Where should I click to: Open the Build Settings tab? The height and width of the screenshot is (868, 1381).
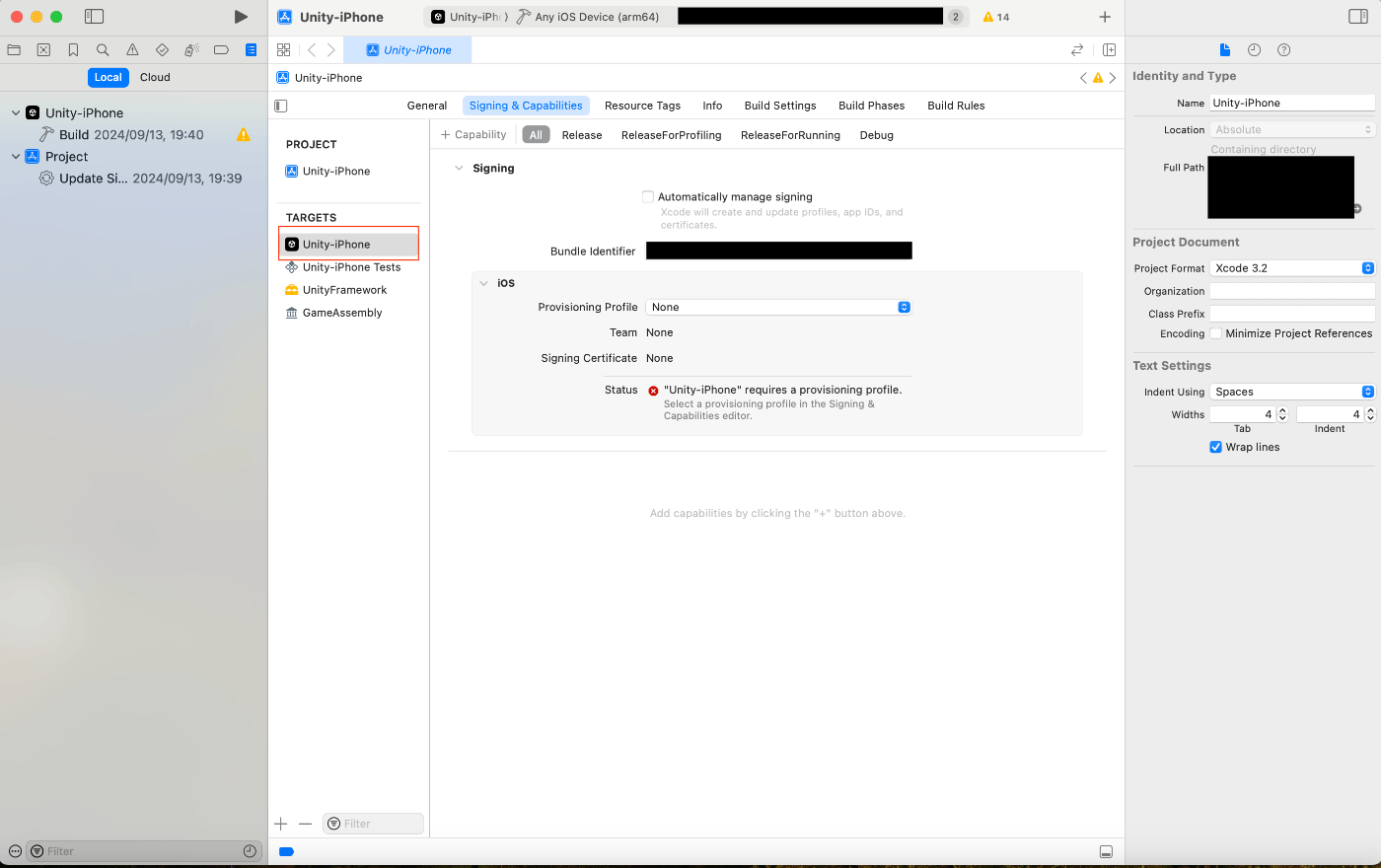(x=780, y=106)
